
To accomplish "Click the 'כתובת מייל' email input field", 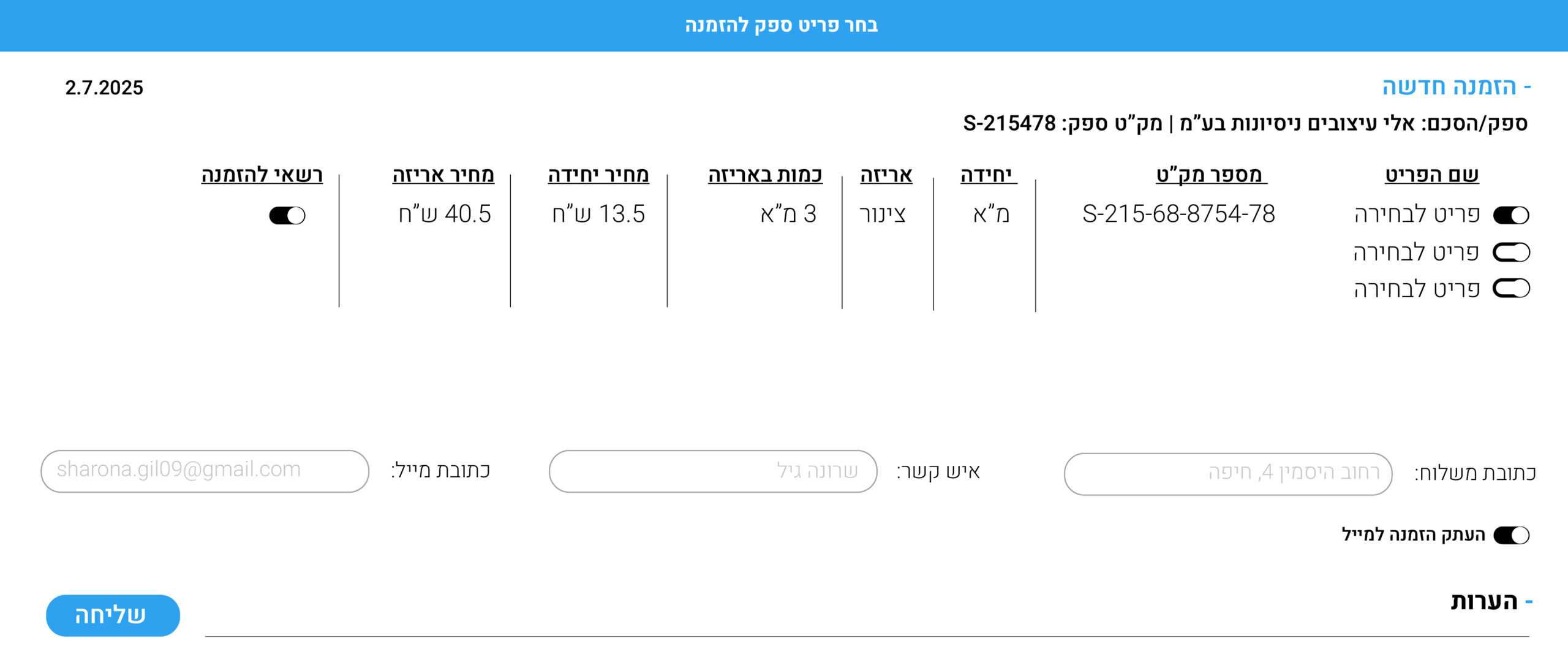I will [205, 471].
